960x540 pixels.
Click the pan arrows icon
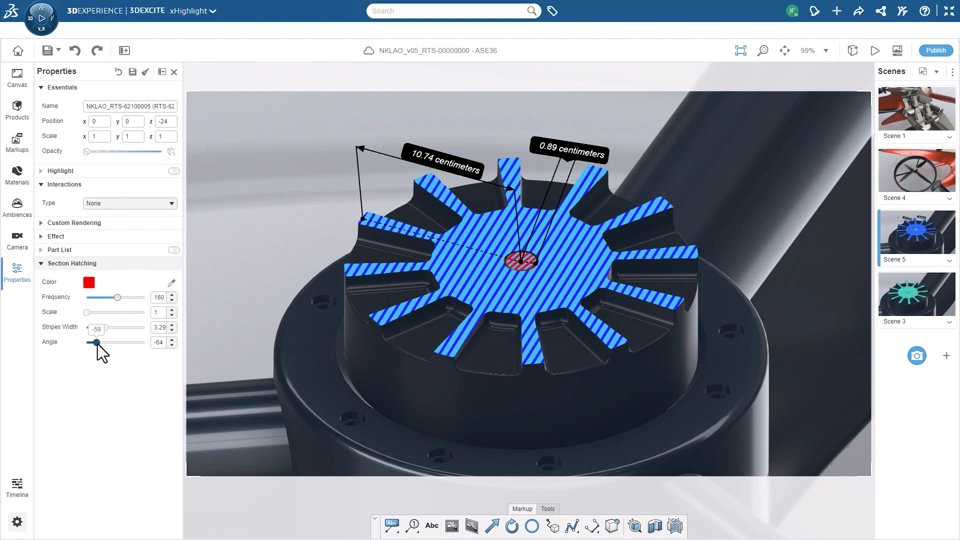point(784,50)
